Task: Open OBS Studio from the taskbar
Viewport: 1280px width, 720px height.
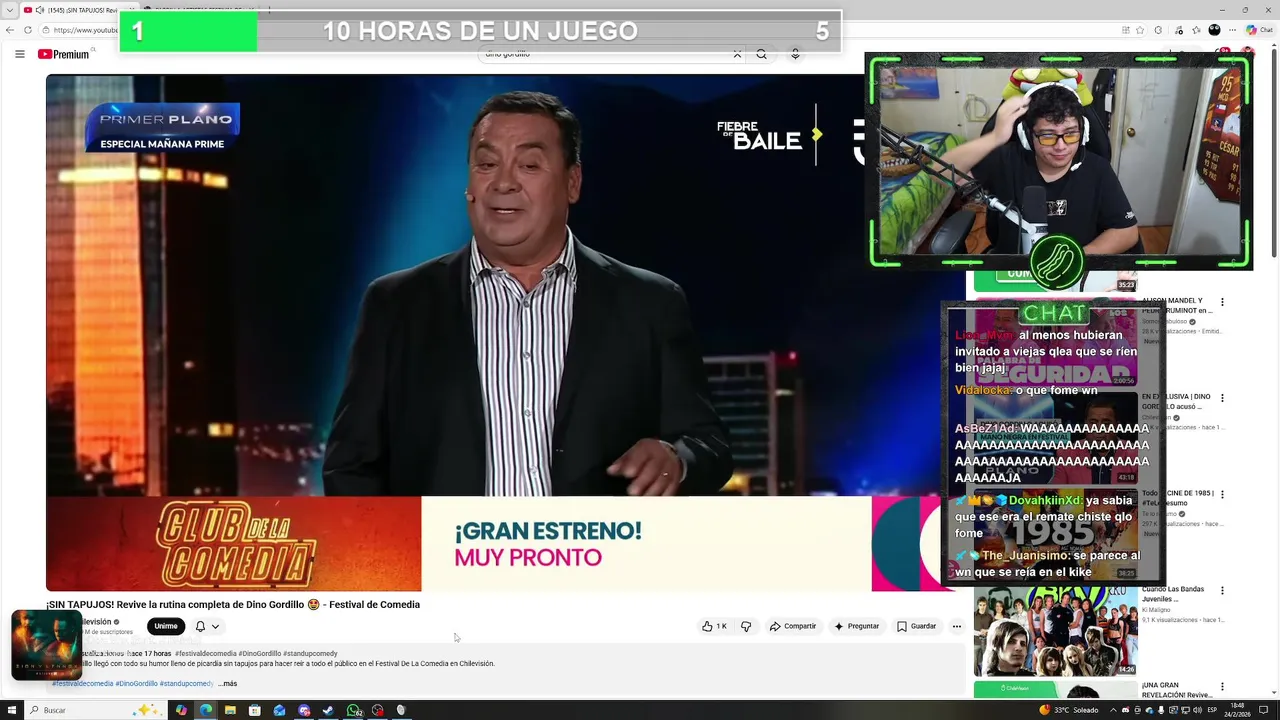Action: 377,710
